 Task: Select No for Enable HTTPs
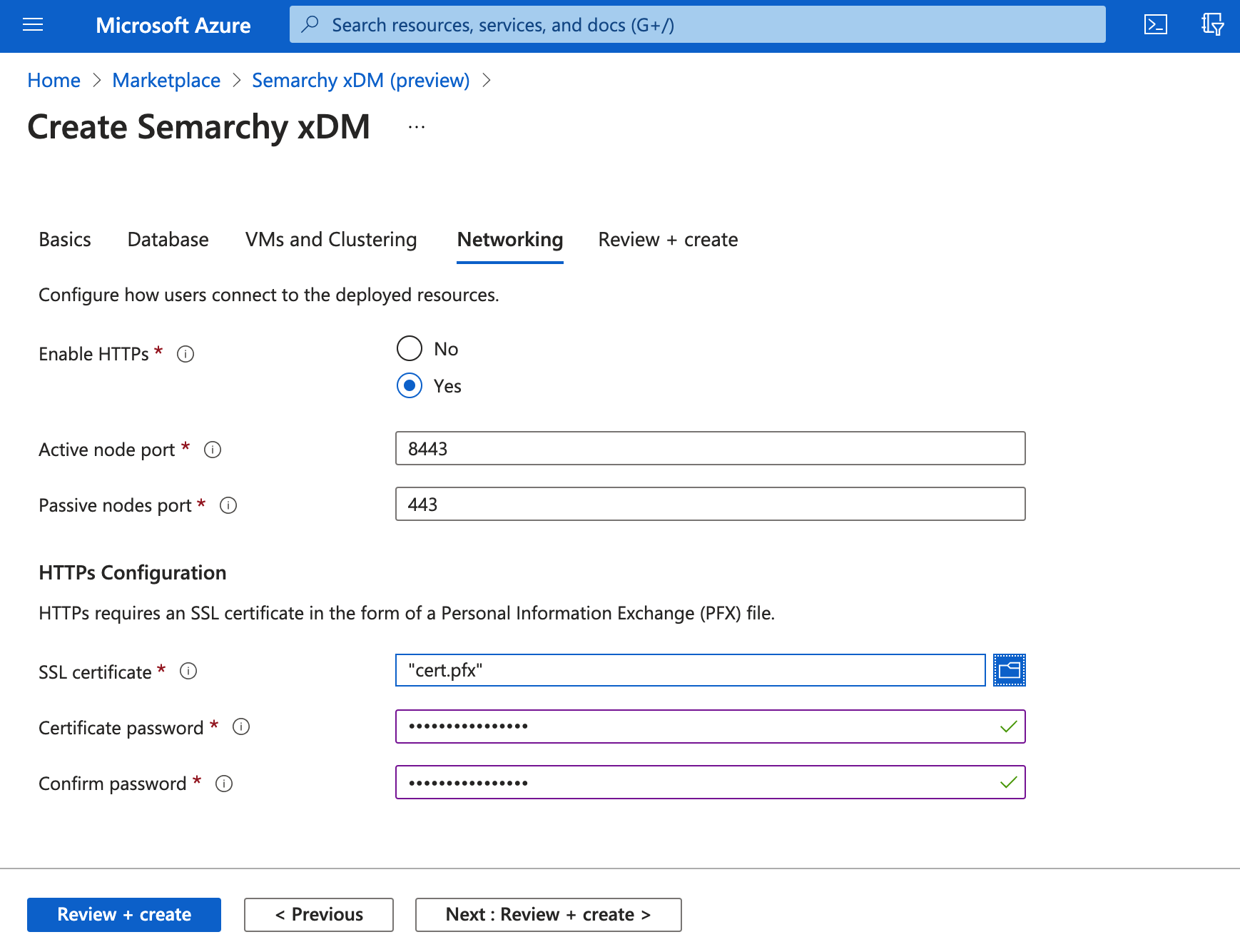(409, 348)
